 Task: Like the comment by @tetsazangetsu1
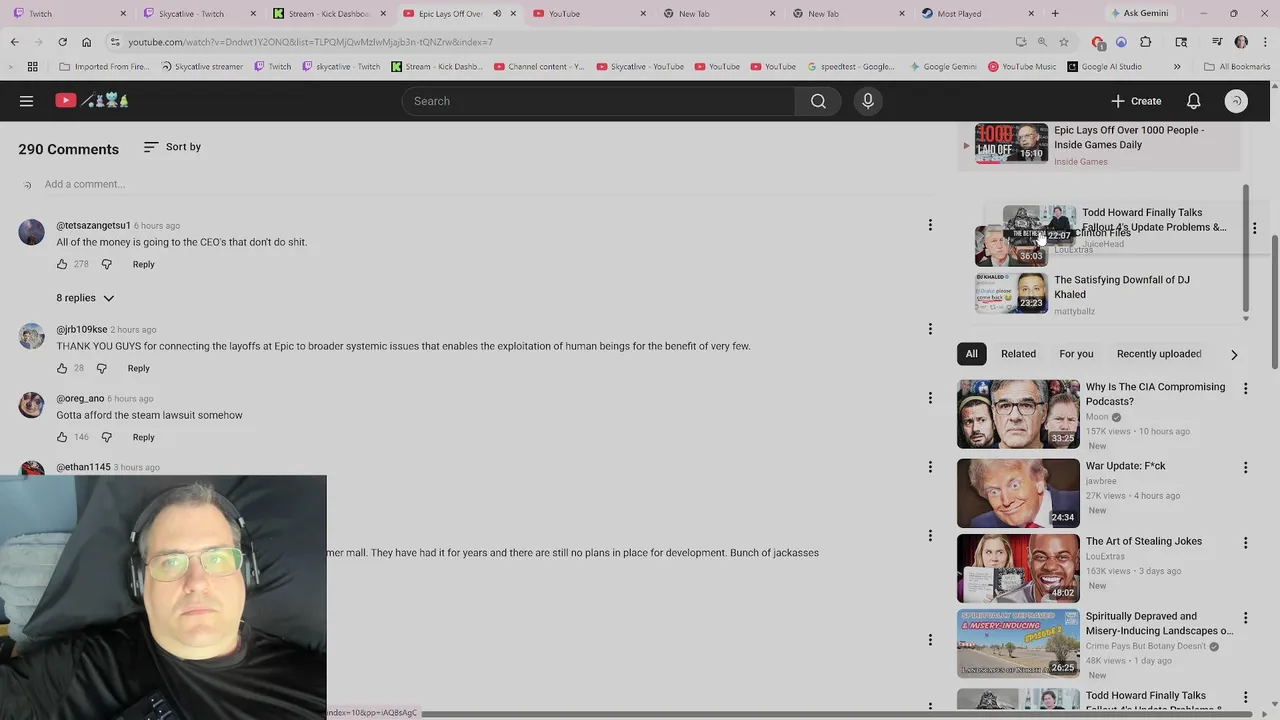tap(62, 264)
